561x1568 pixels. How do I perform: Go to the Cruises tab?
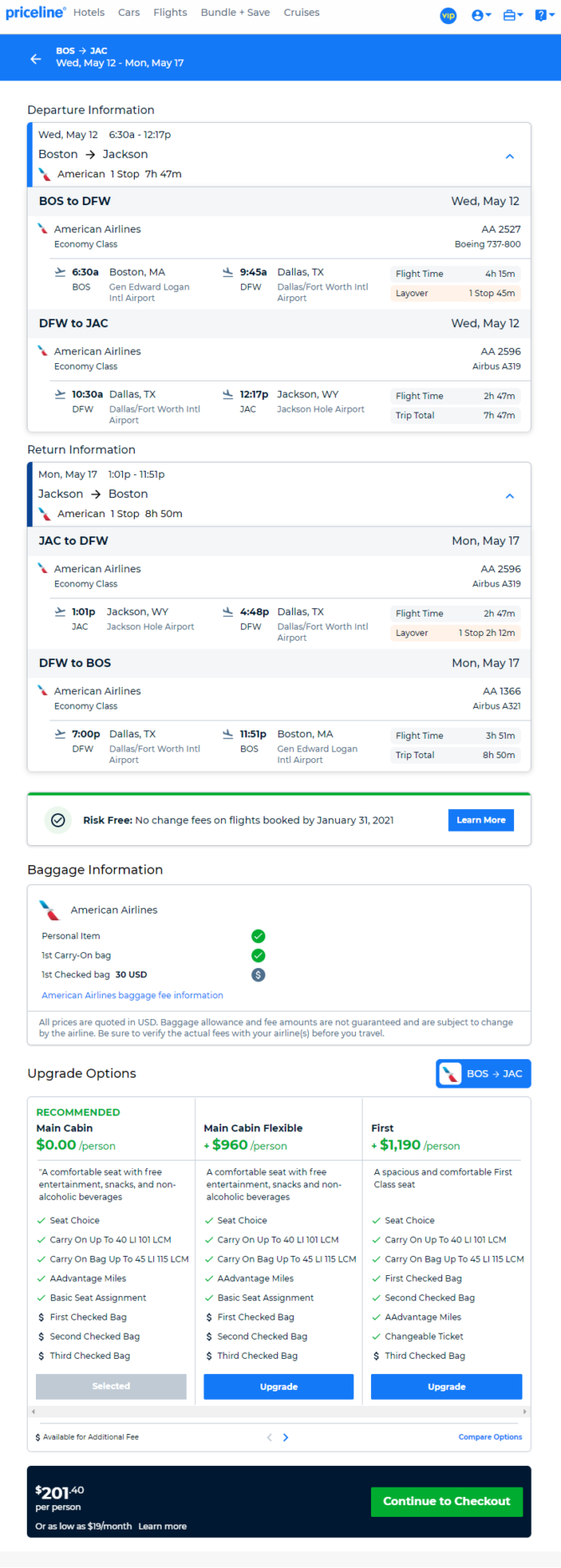pyautogui.click(x=301, y=13)
